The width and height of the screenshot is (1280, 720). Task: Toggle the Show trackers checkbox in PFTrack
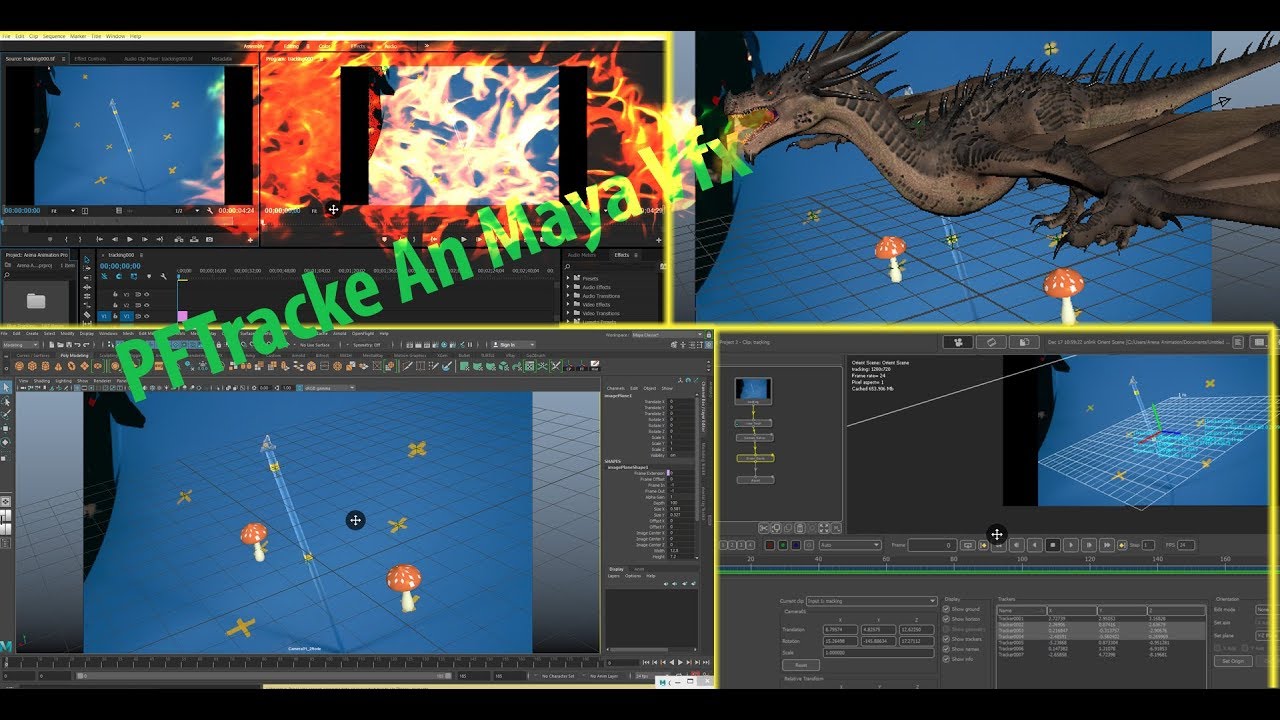pos(946,639)
